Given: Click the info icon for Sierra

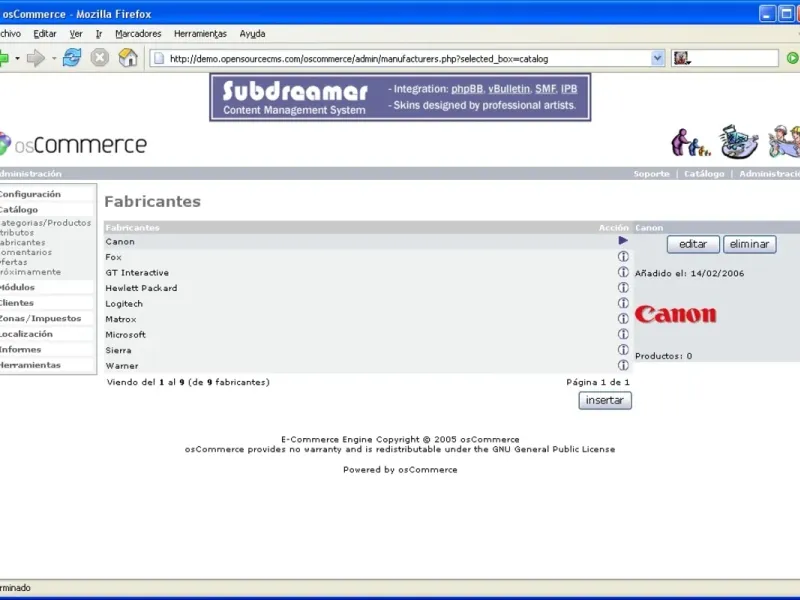Looking at the screenshot, I should (x=623, y=349).
